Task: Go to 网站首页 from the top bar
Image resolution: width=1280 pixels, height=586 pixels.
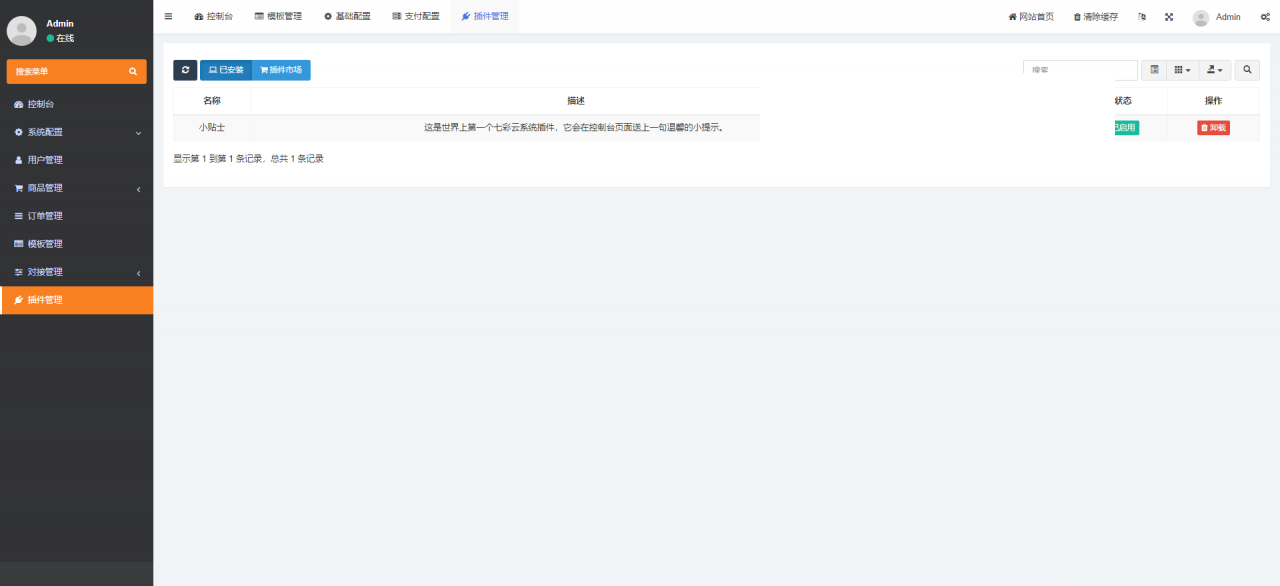Action: click(x=1031, y=16)
